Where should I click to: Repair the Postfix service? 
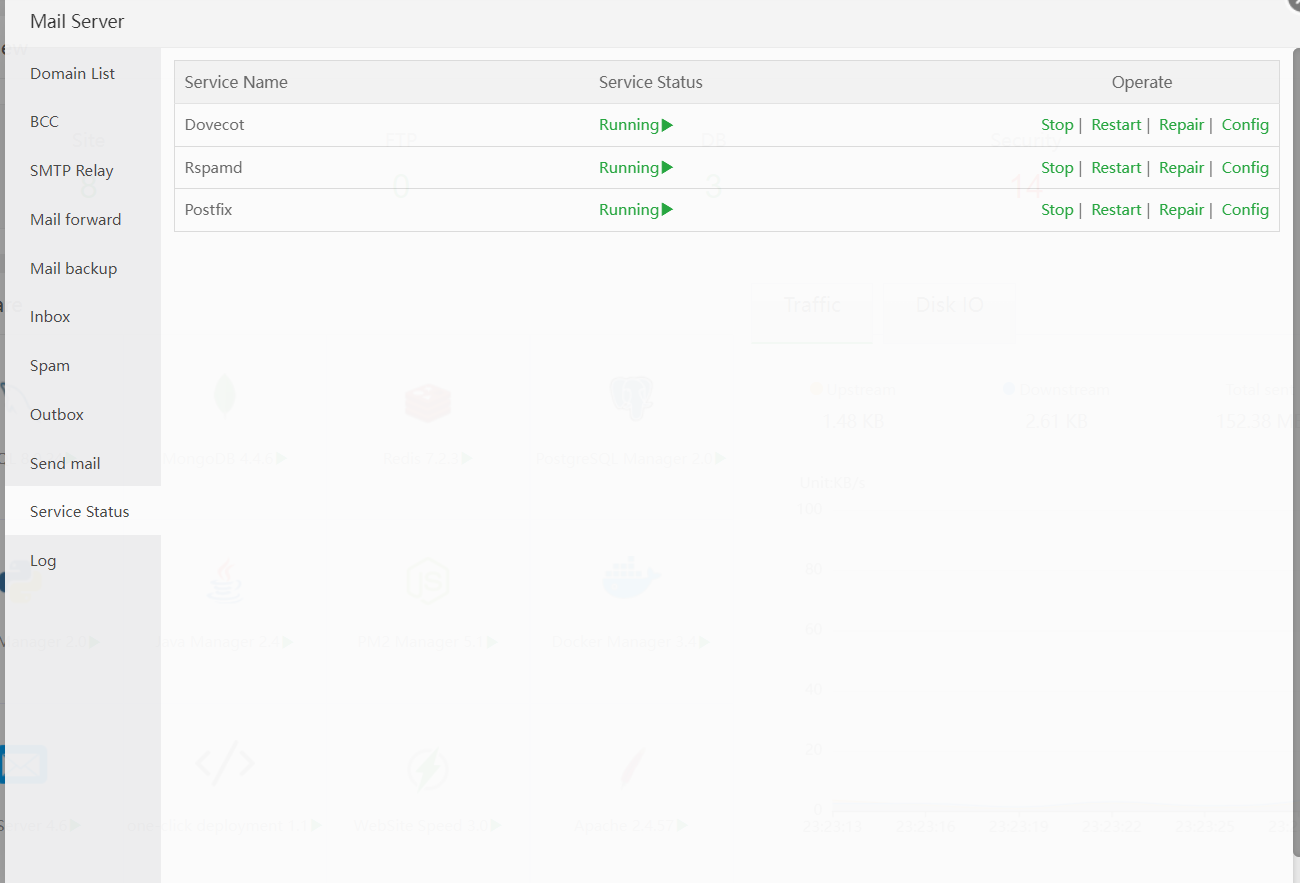1181,210
